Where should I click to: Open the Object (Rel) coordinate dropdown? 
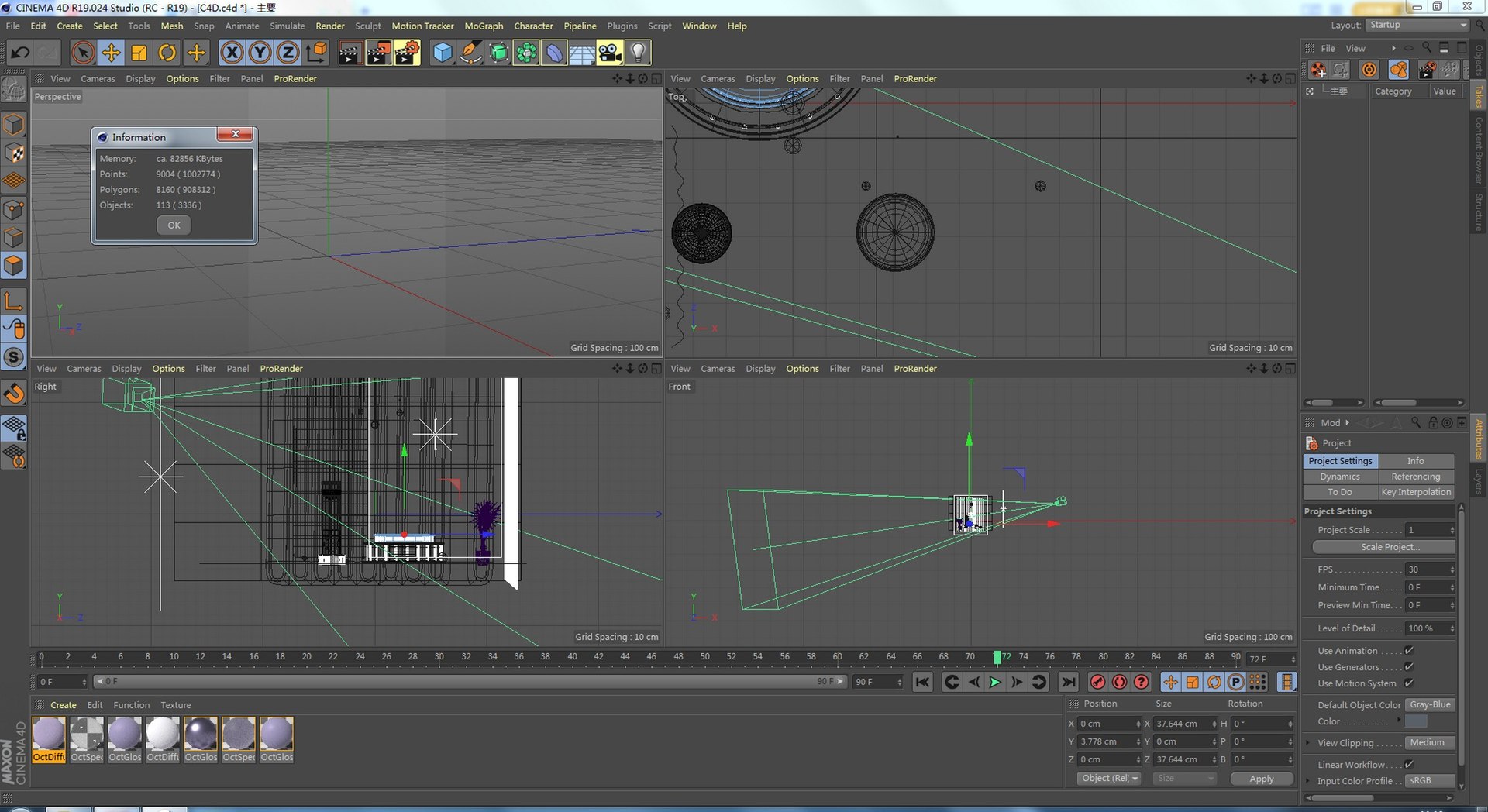coord(1109,779)
